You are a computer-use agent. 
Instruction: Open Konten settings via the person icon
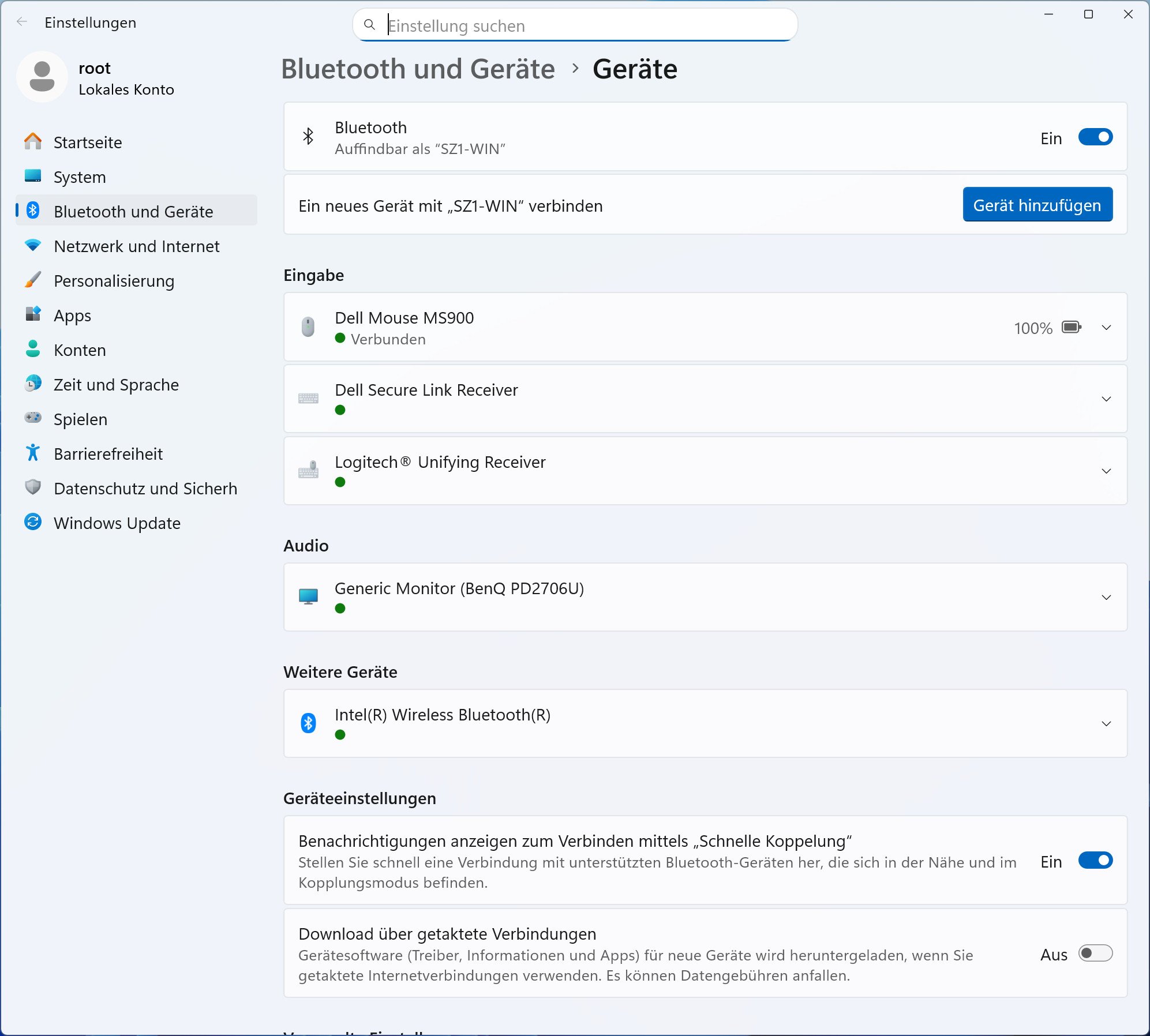[34, 350]
